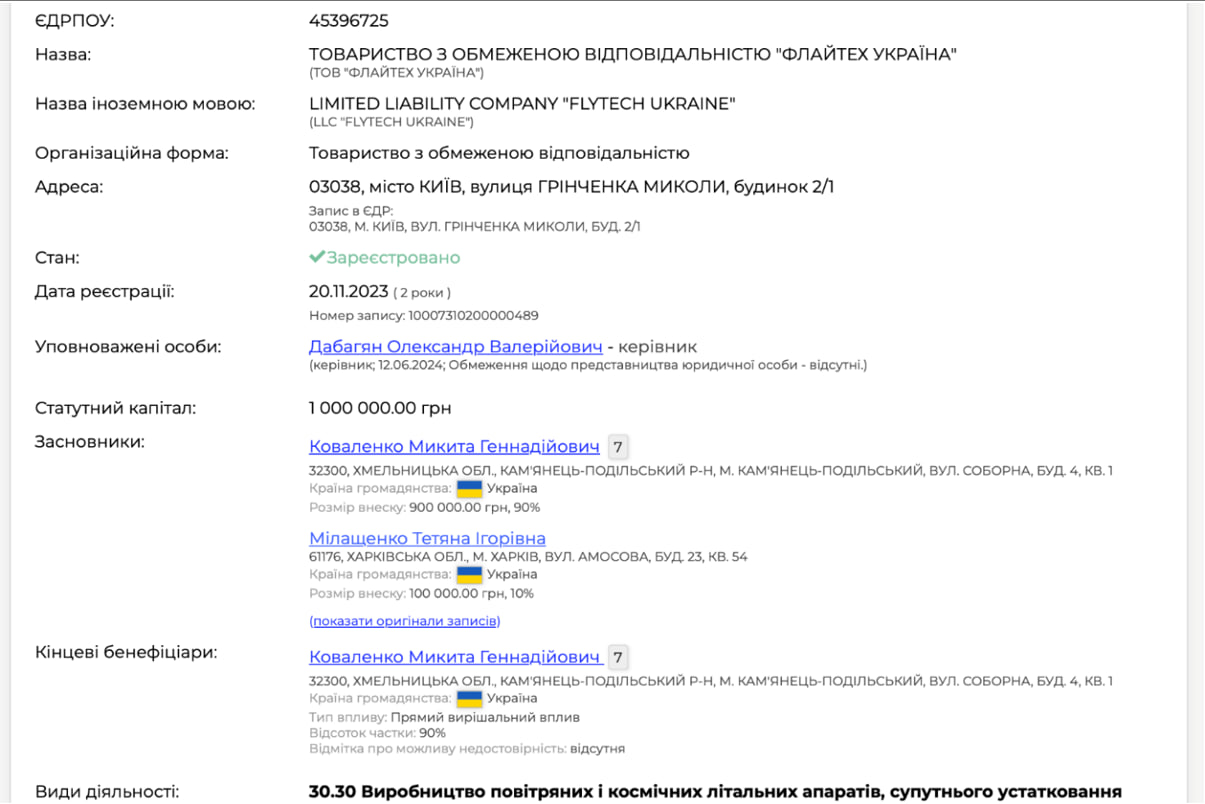Click activity 30.30 Виробництво повітряних літальних апаратів

pos(714,792)
